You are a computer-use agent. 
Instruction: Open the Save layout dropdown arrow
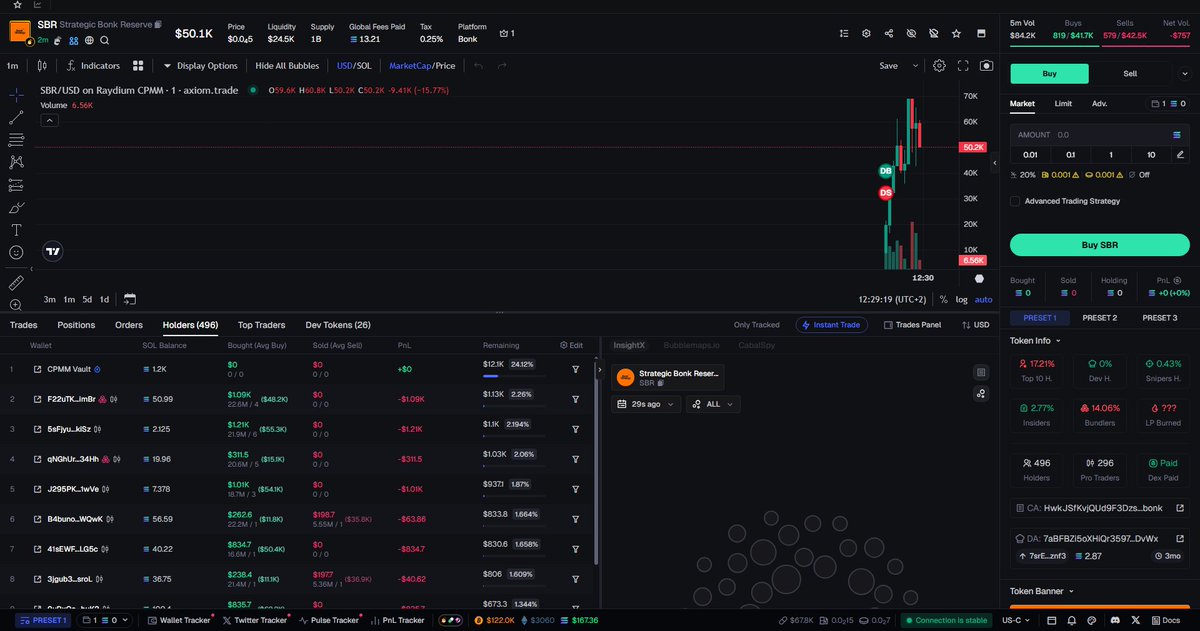(x=914, y=66)
